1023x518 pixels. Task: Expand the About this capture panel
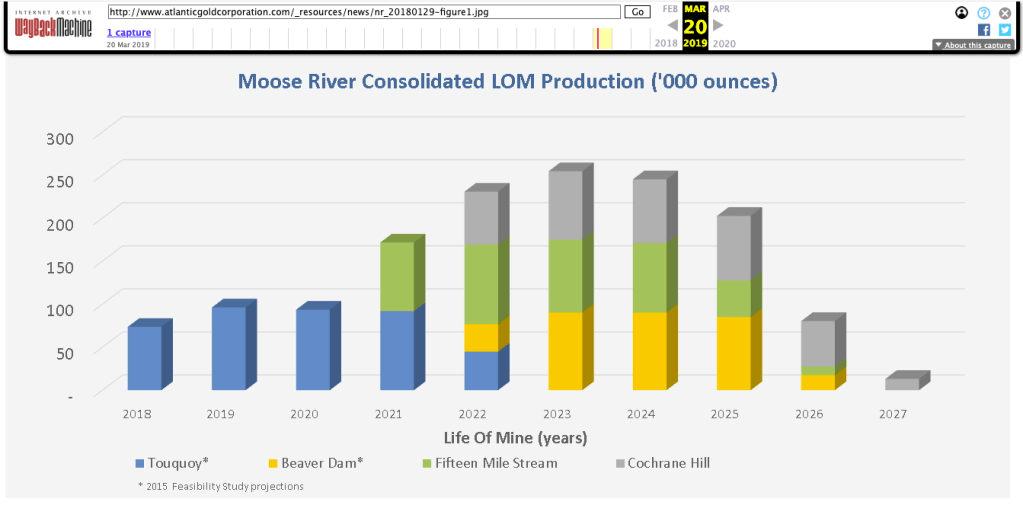(x=972, y=45)
